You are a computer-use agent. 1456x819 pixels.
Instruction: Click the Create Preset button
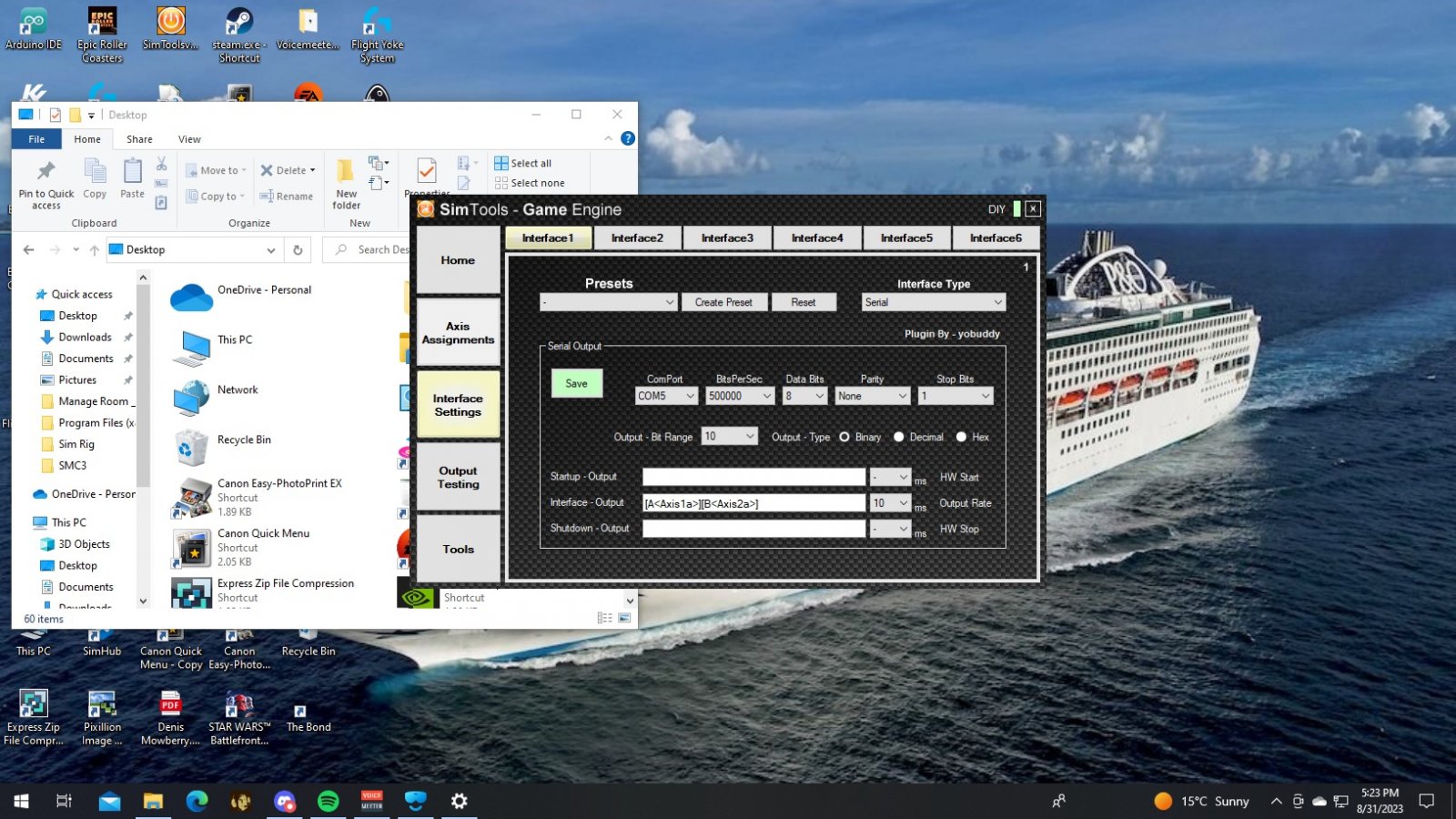coord(723,302)
